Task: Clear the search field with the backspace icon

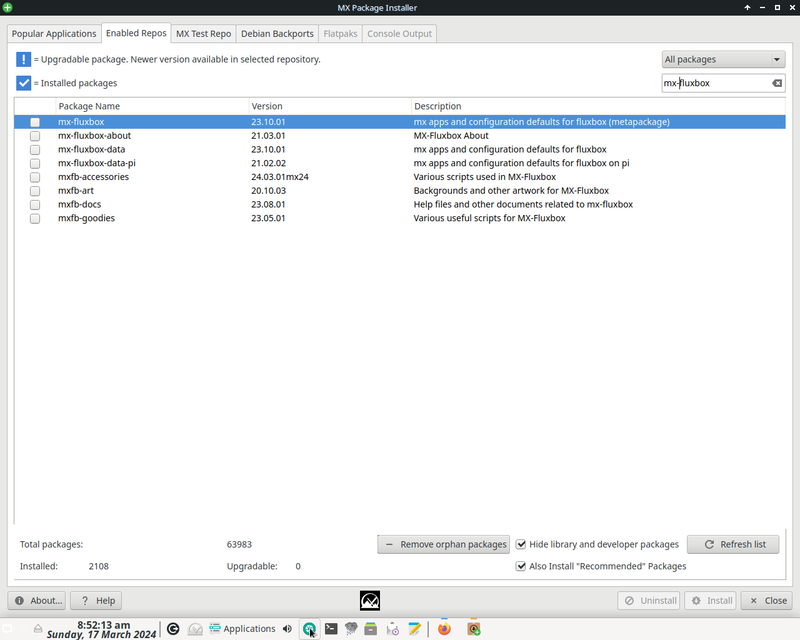Action: [x=777, y=83]
